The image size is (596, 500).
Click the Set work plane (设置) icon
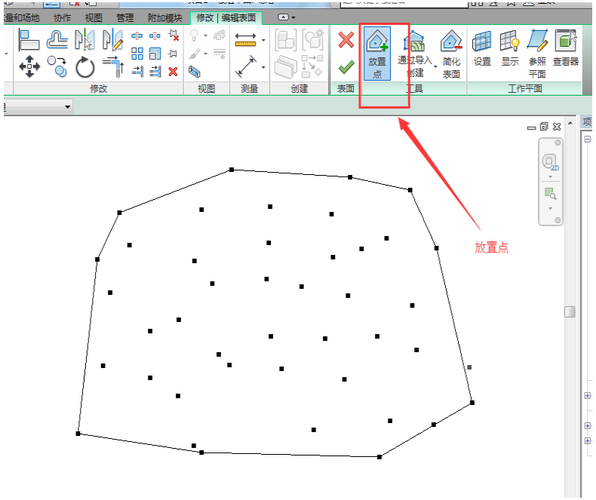coord(482,48)
